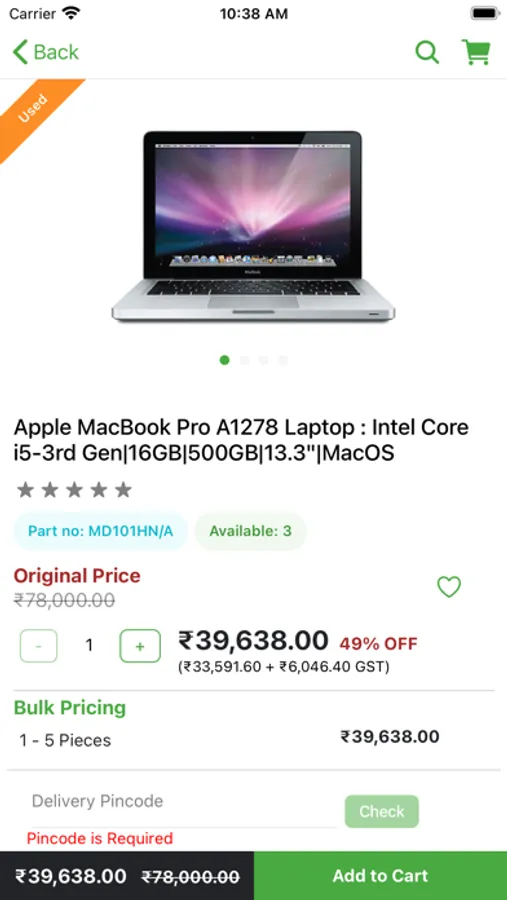Tap the MacBook product image
This screenshot has width=507, height=900.
click(253, 226)
